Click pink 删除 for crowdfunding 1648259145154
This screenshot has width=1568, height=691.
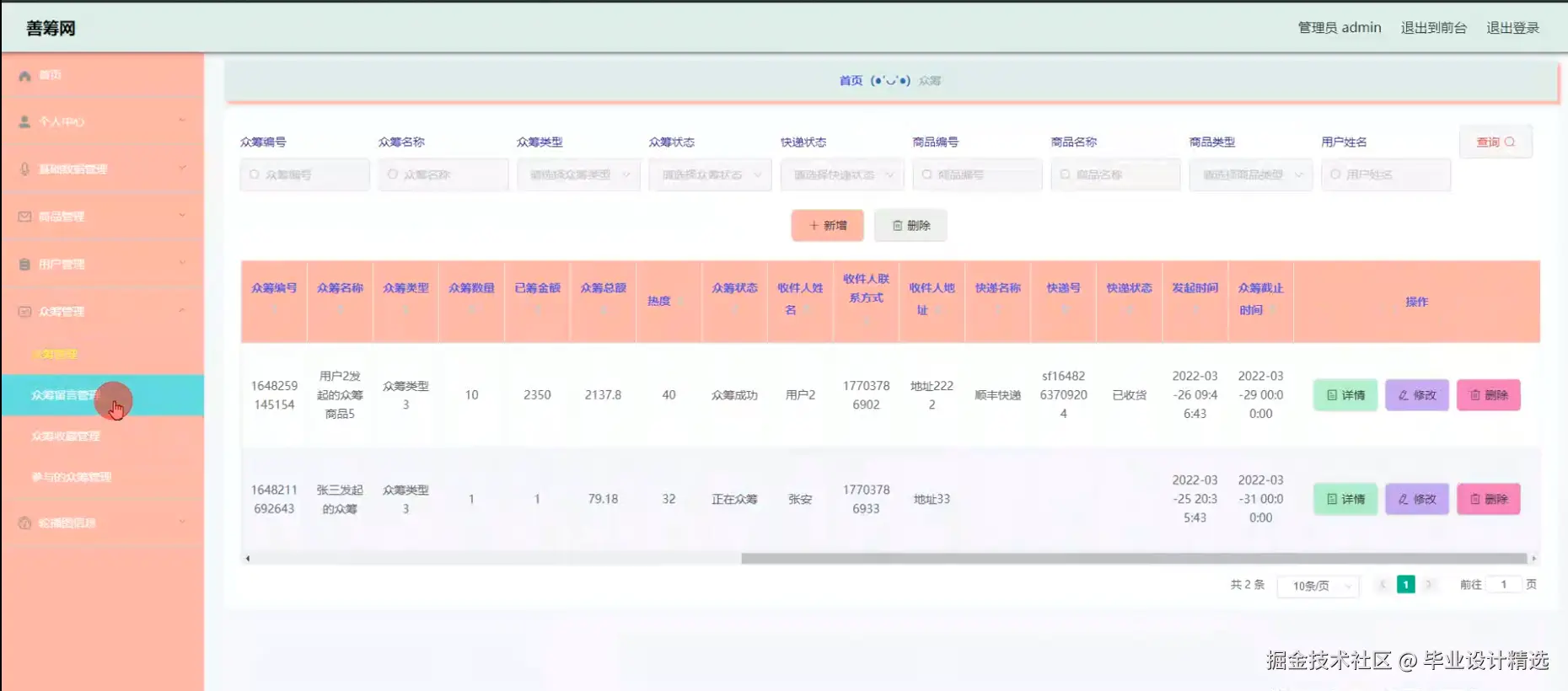pos(1489,395)
